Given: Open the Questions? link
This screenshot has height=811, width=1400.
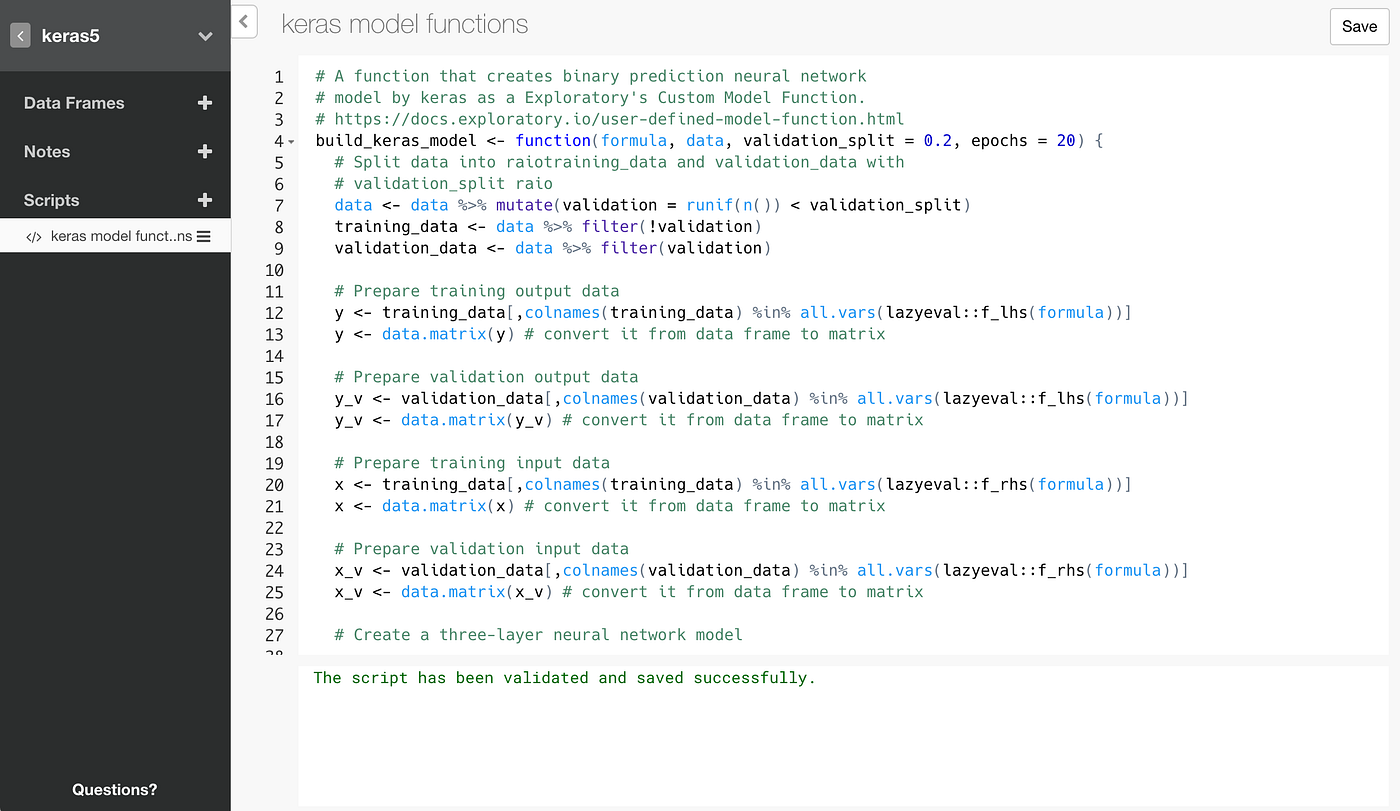Looking at the screenshot, I should click(114, 789).
